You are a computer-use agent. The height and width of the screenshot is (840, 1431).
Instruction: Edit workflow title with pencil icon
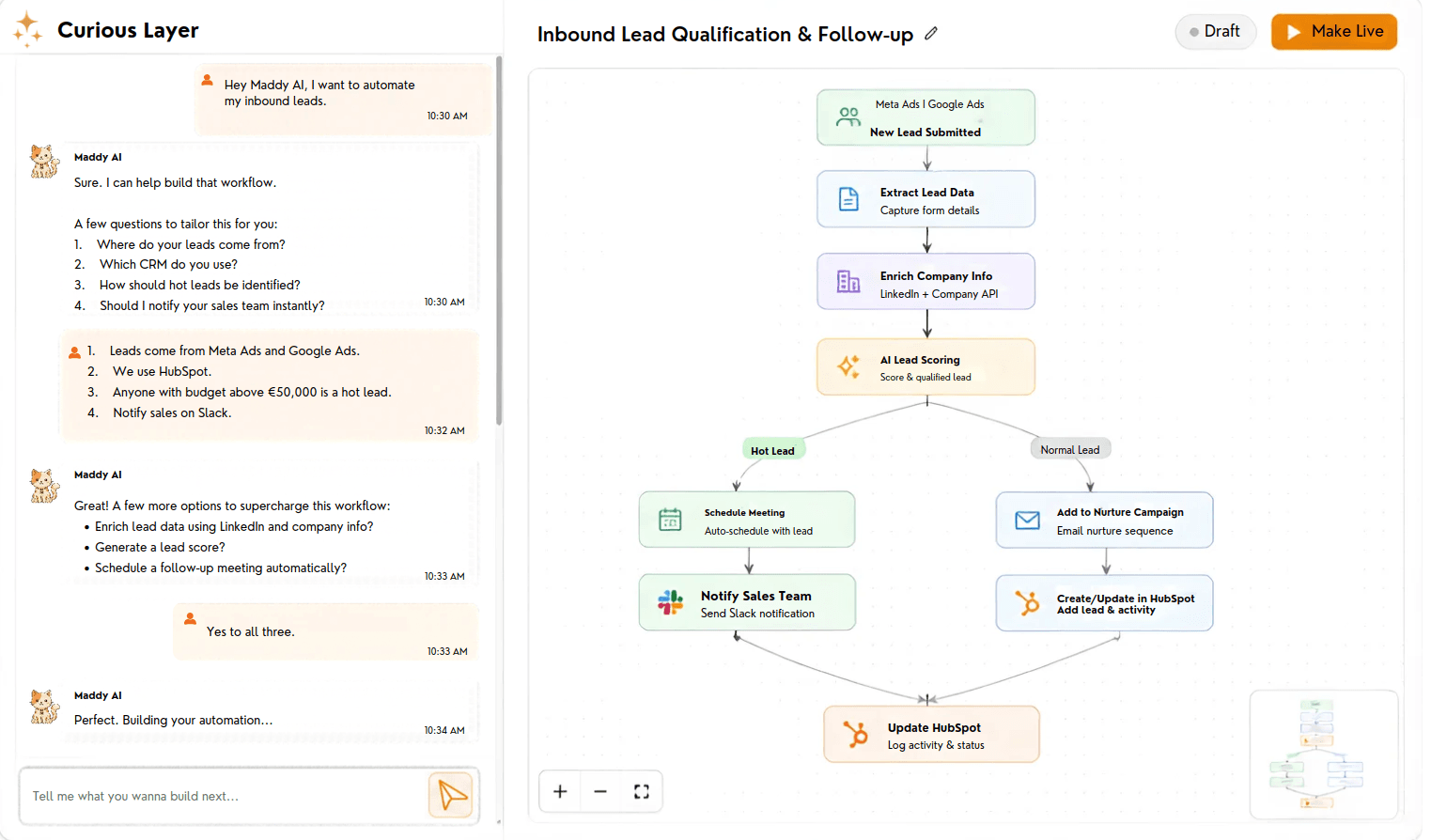coord(931,33)
